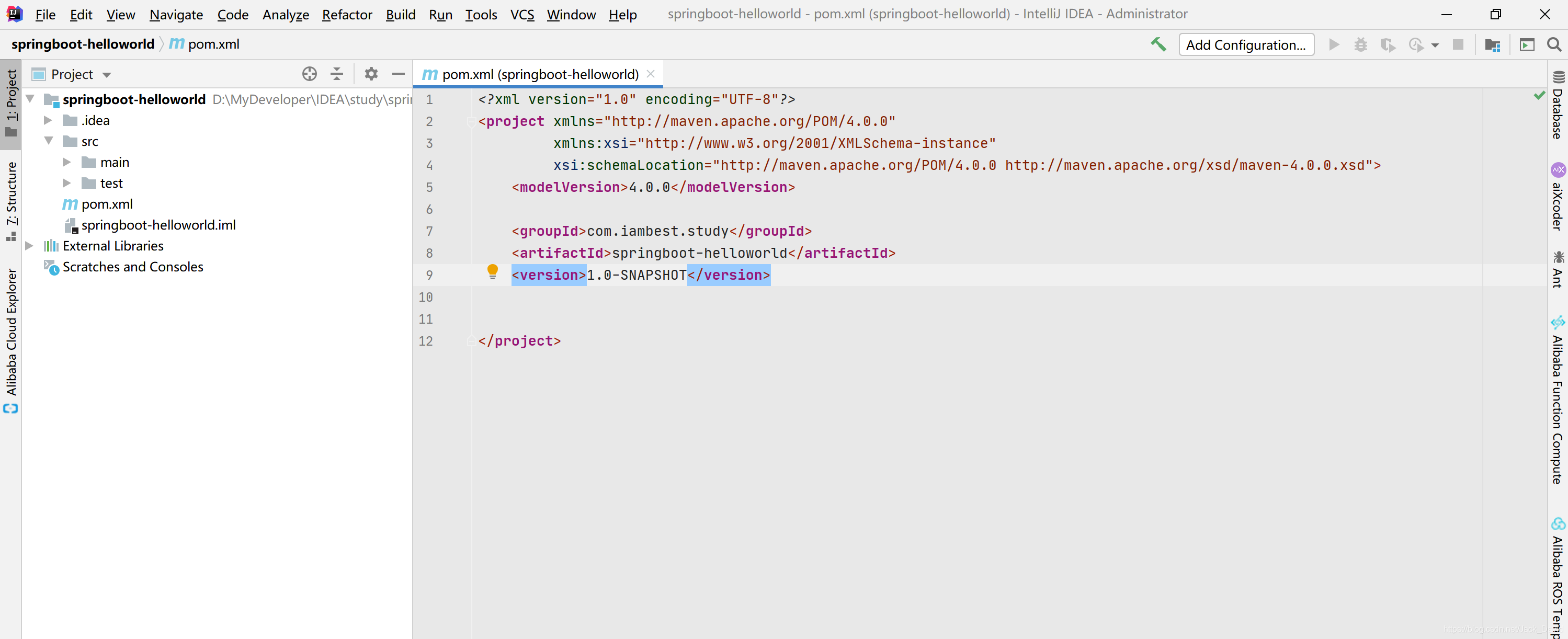Open the File menu

pos(44,13)
